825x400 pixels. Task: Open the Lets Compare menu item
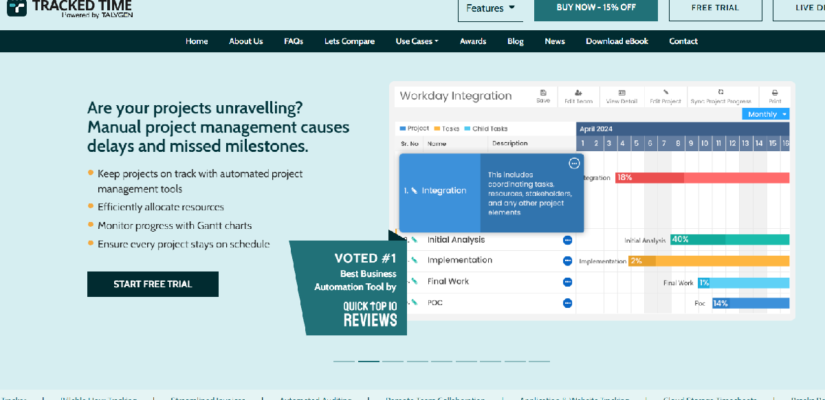pos(349,41)
